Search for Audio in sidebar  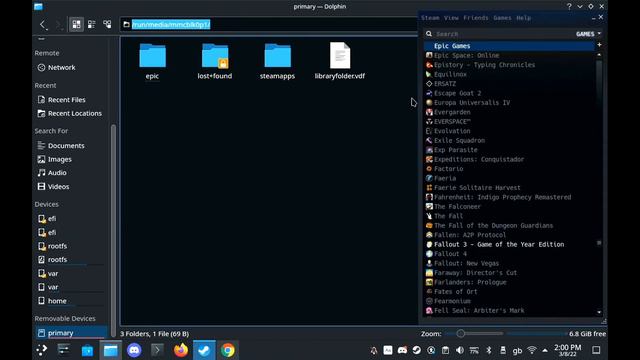(52, 173)
